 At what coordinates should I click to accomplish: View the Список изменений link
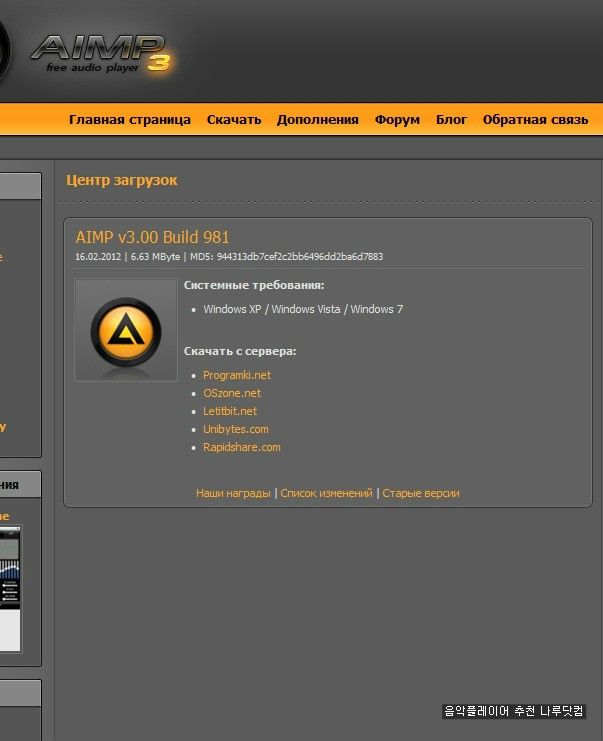click(327, 493)
